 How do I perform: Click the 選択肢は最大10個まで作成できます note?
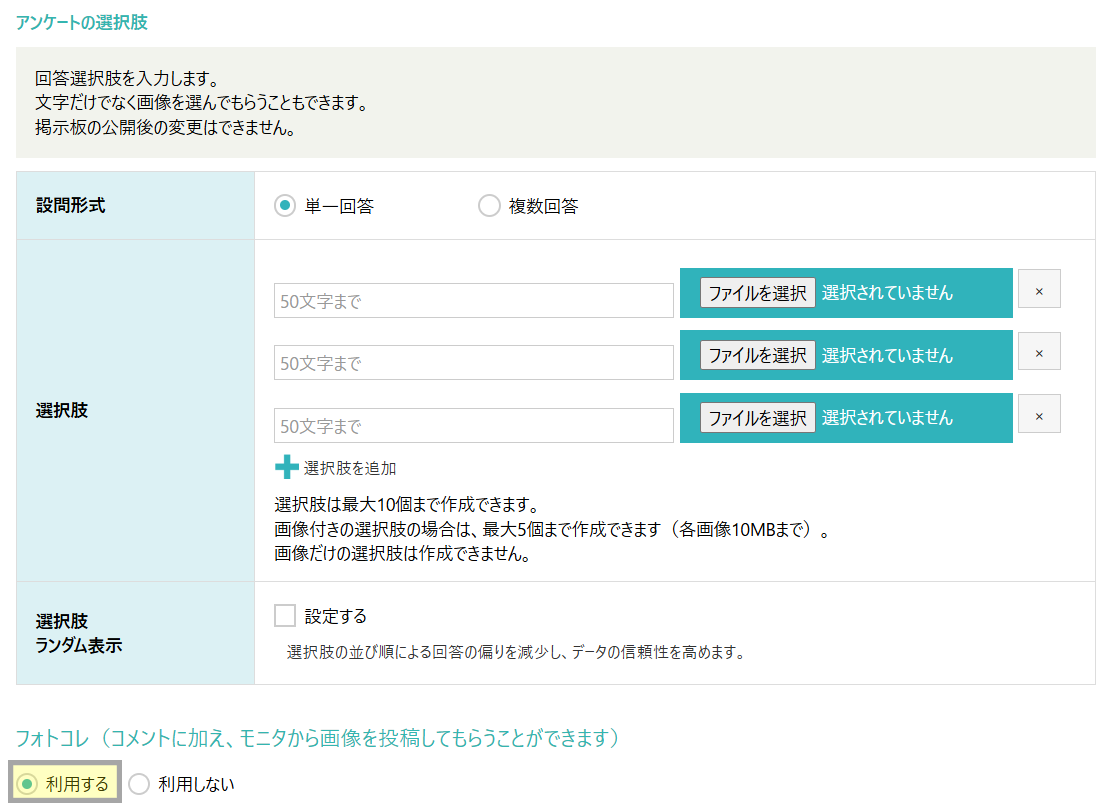(x=408, y=505)
